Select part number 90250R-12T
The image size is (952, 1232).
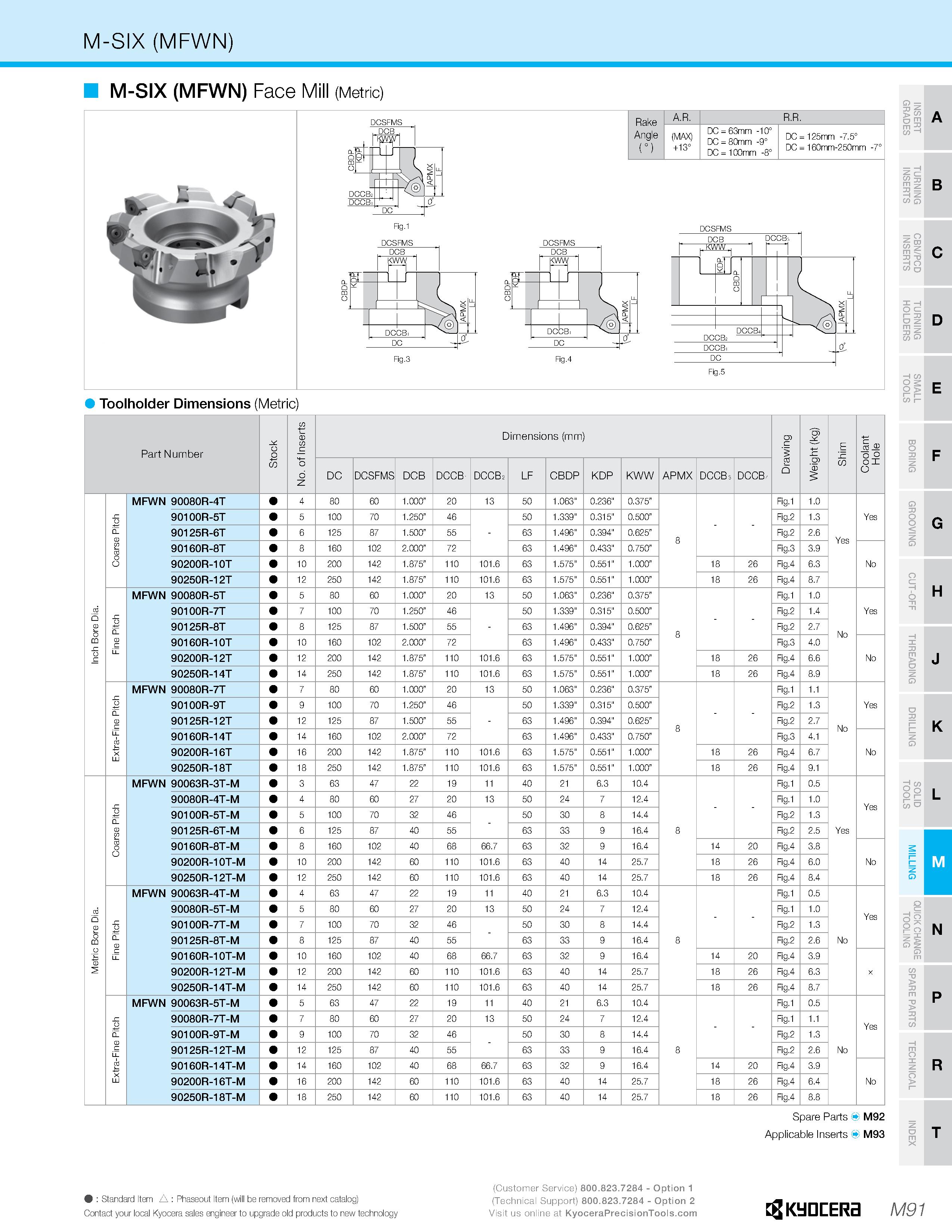(x=201, y=579)
